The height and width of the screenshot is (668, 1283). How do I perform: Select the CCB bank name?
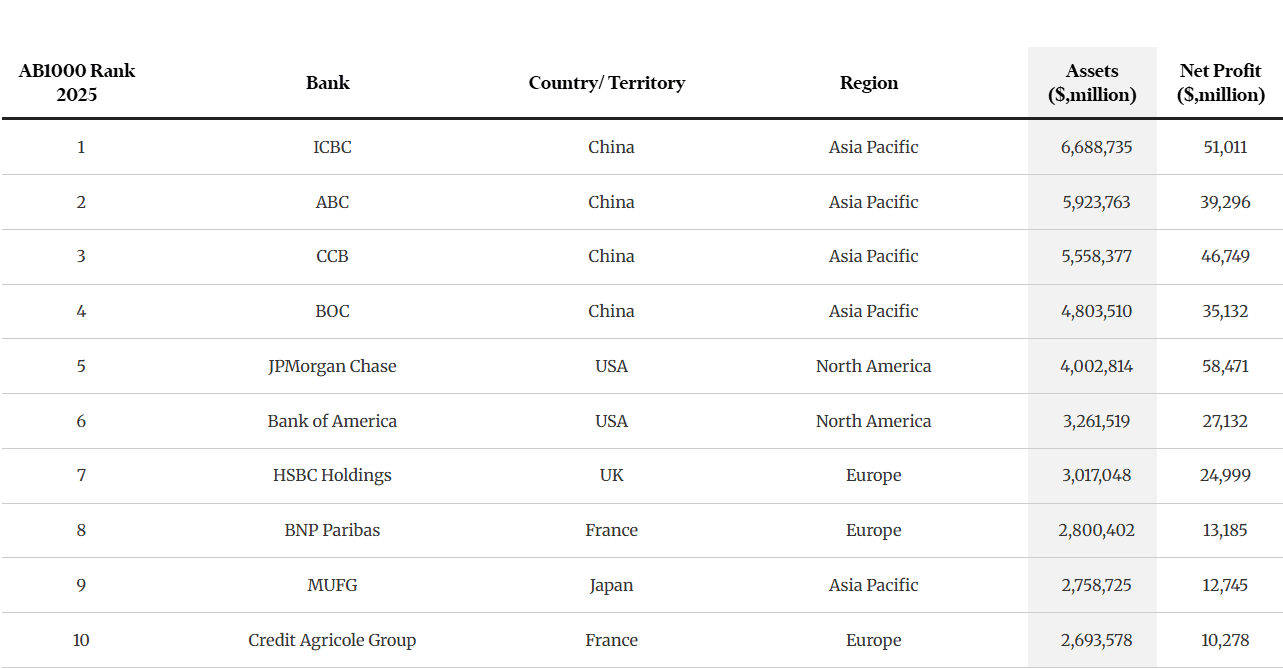coord(332,256)
